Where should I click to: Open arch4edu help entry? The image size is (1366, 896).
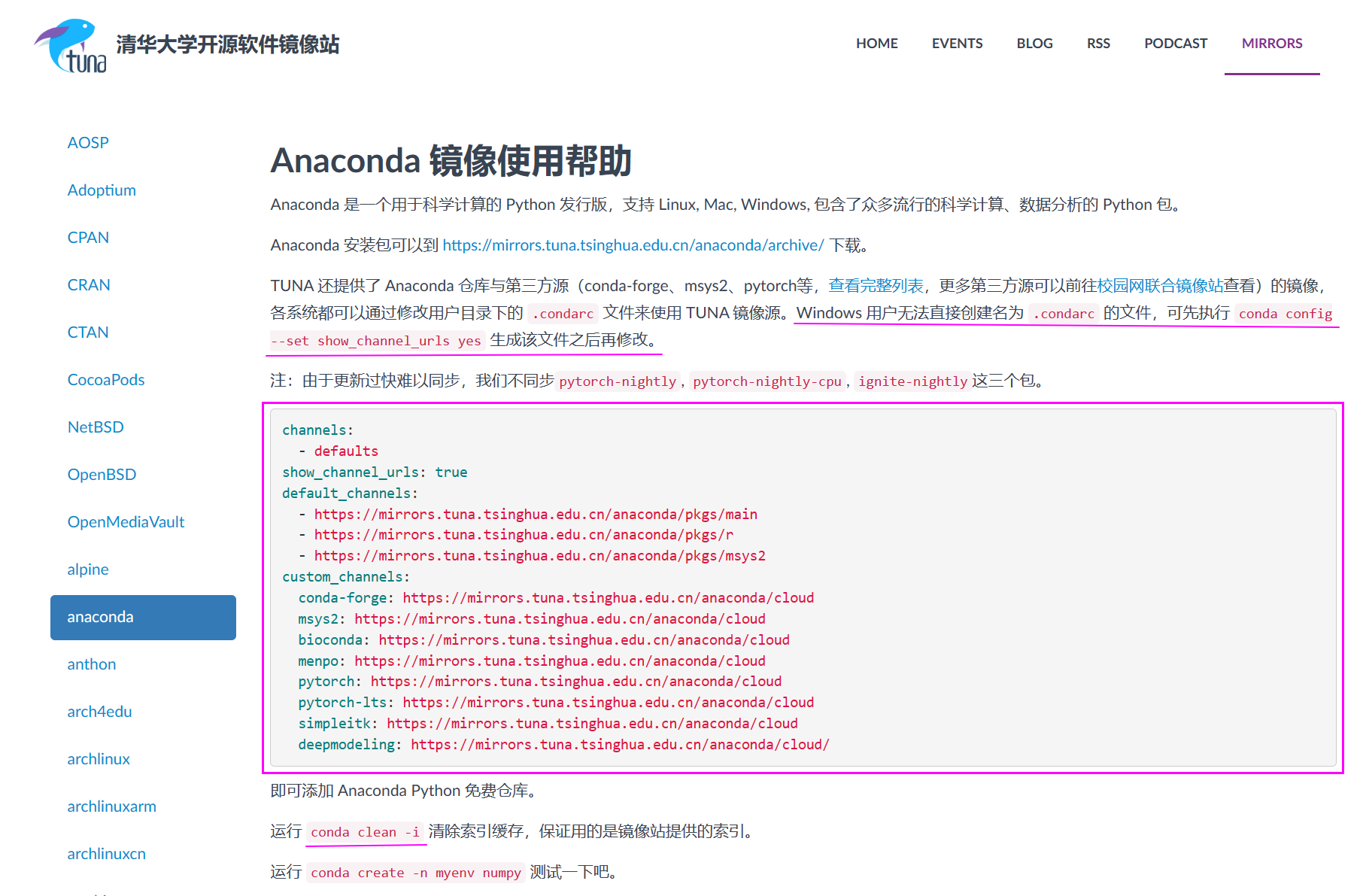point(99,712)
